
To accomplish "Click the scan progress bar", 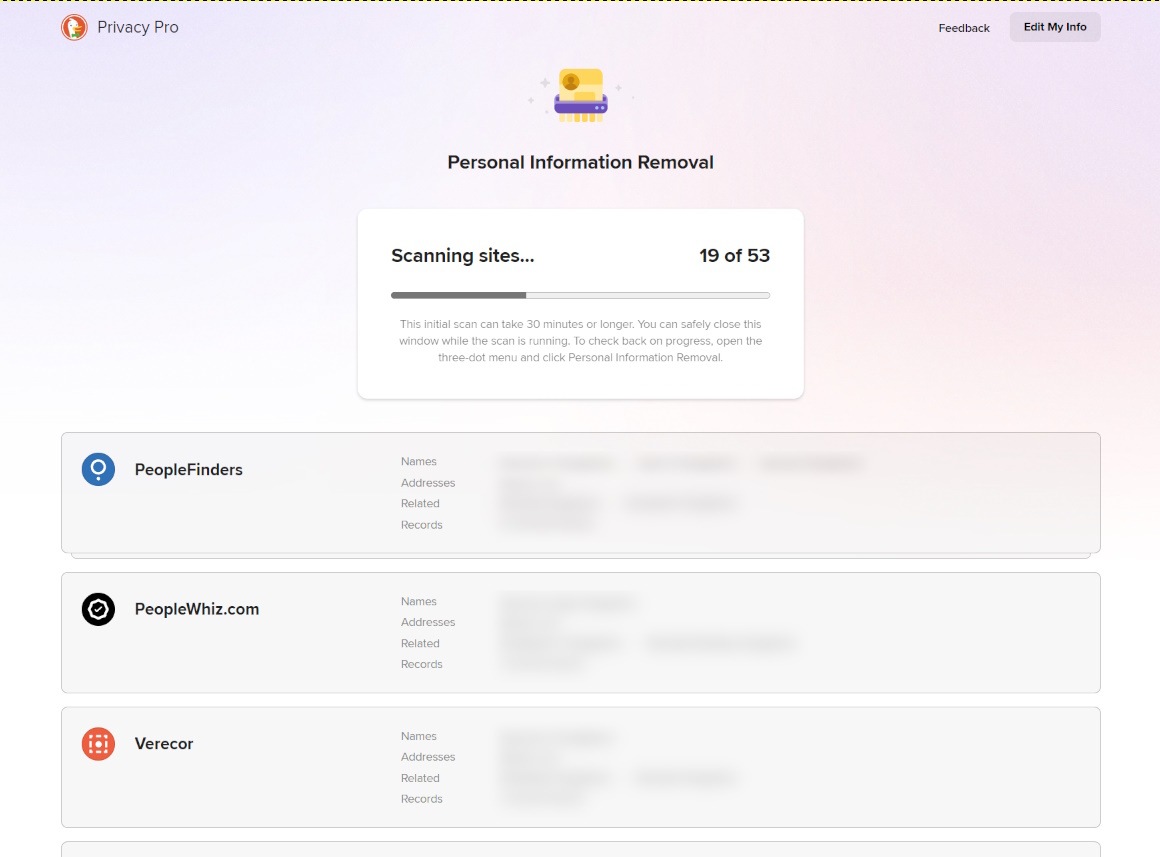I will 580,295.
